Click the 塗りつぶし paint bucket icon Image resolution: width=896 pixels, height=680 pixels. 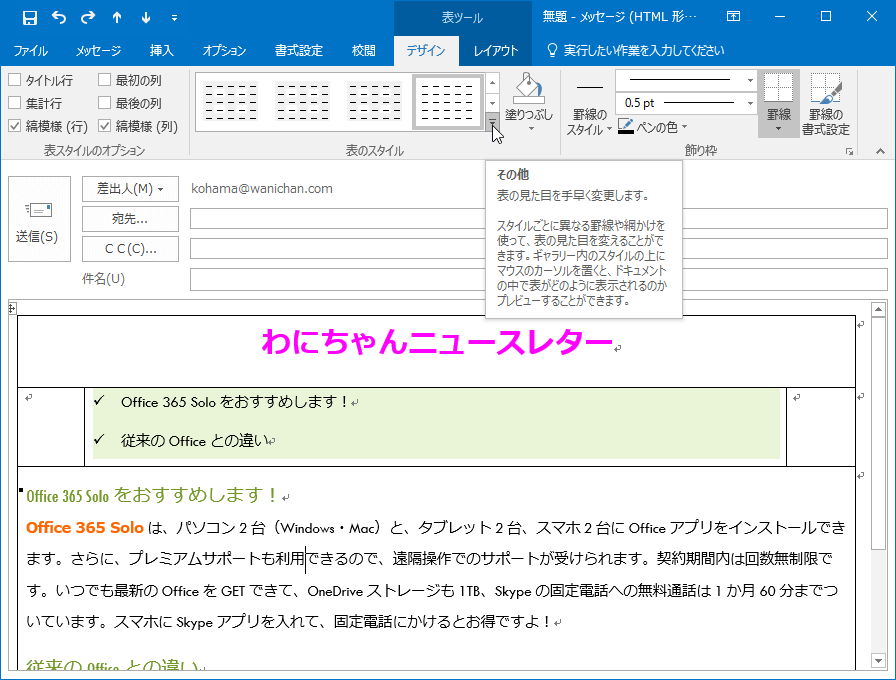tap(529, 87)
